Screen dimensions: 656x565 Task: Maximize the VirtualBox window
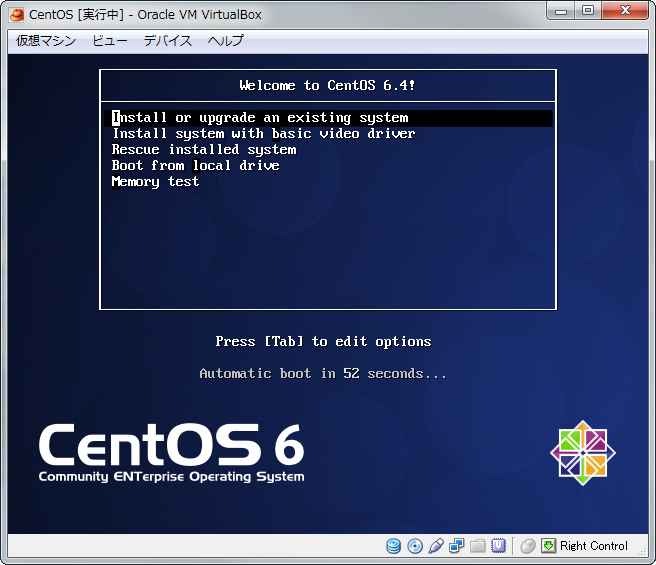tap(588, 11)
